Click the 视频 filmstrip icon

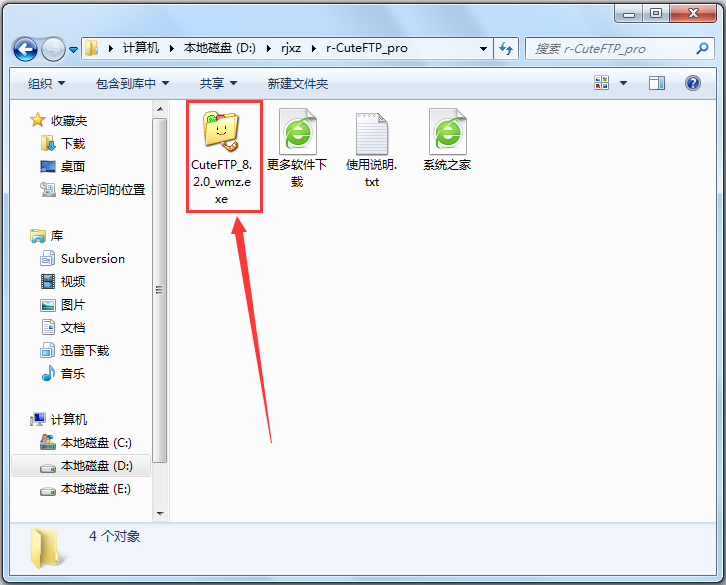[x=48, y=282]
